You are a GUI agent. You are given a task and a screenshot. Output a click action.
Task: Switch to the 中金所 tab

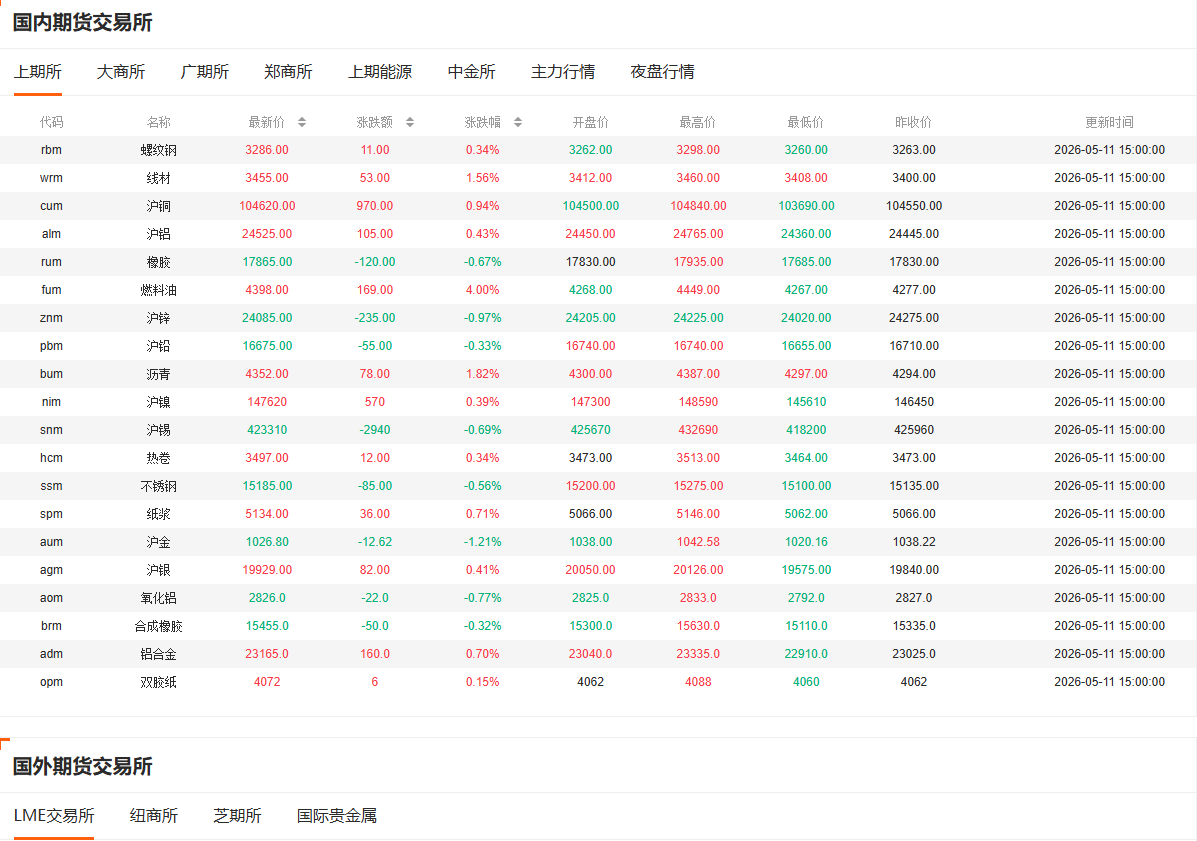[x=471, y=72]
